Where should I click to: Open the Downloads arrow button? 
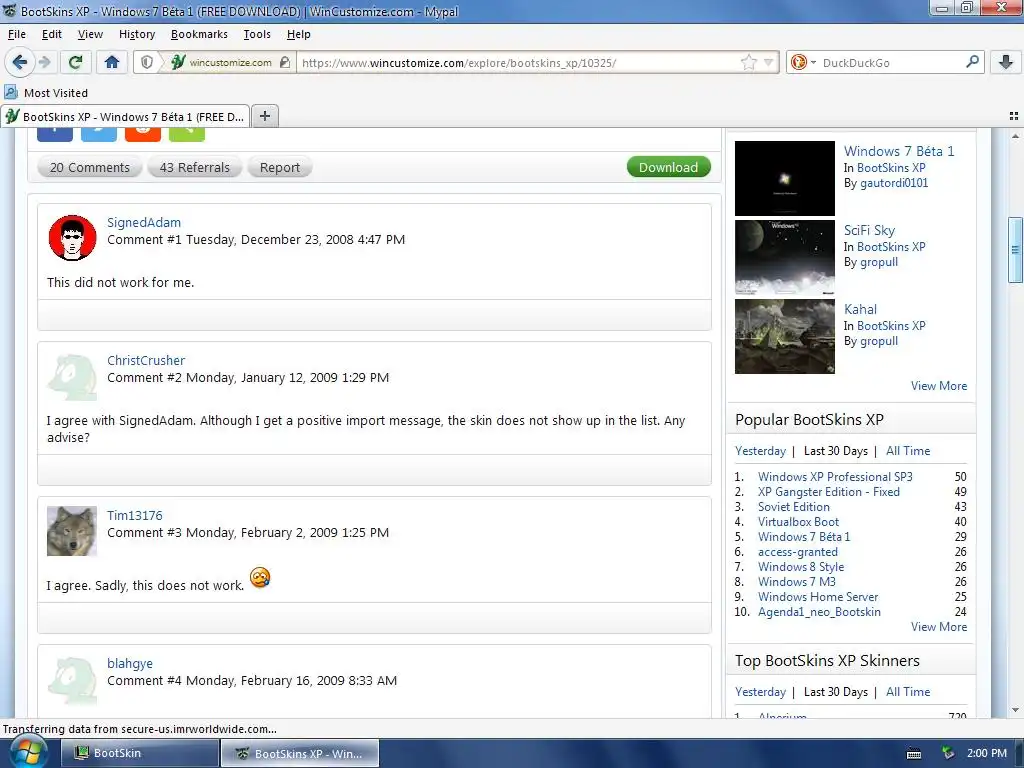click(x=1006, y=63)
